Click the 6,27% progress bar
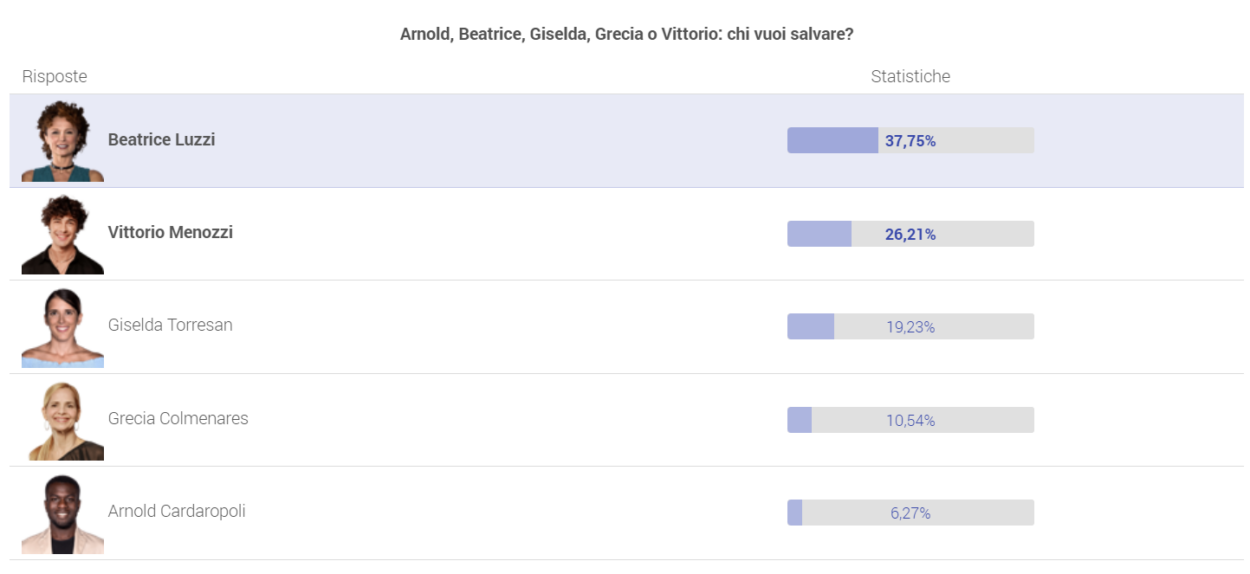The width and height of the screenshot is (1250, 574). [x=910, y=513]
